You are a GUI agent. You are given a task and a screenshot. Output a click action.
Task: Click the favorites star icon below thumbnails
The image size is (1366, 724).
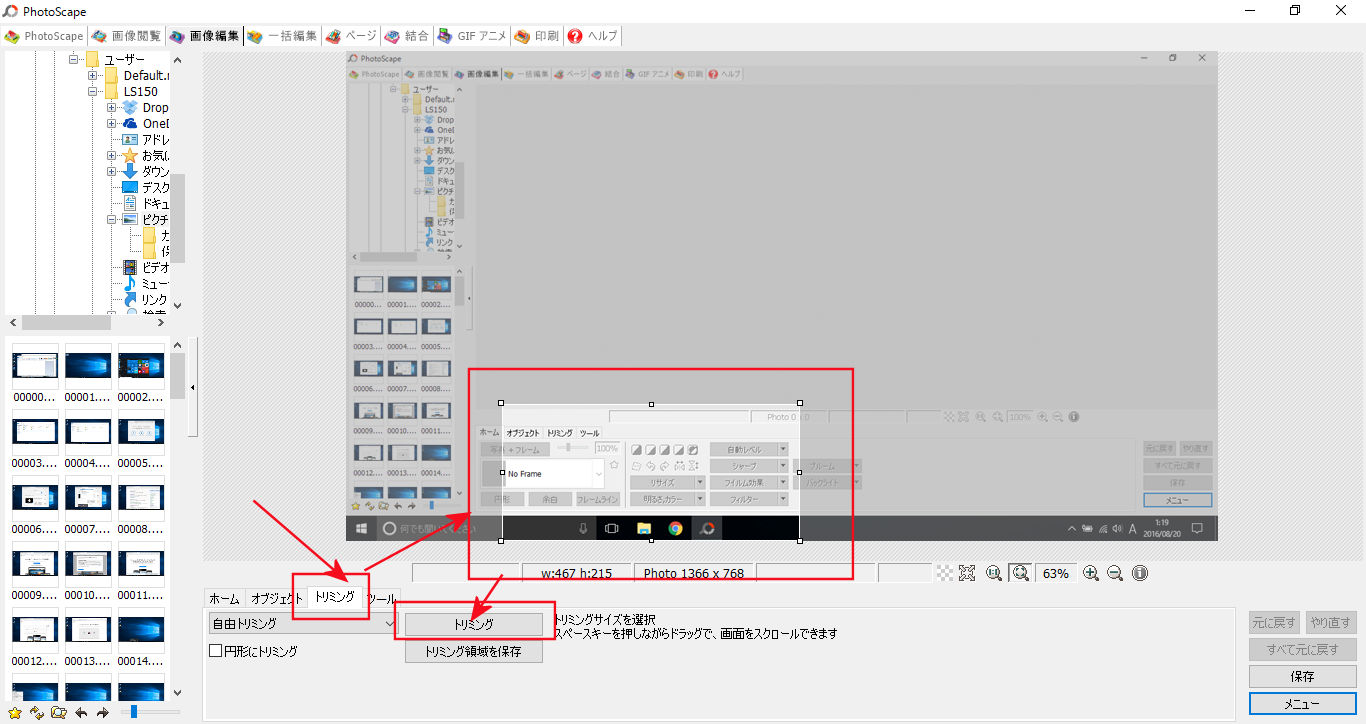[16, 713]
